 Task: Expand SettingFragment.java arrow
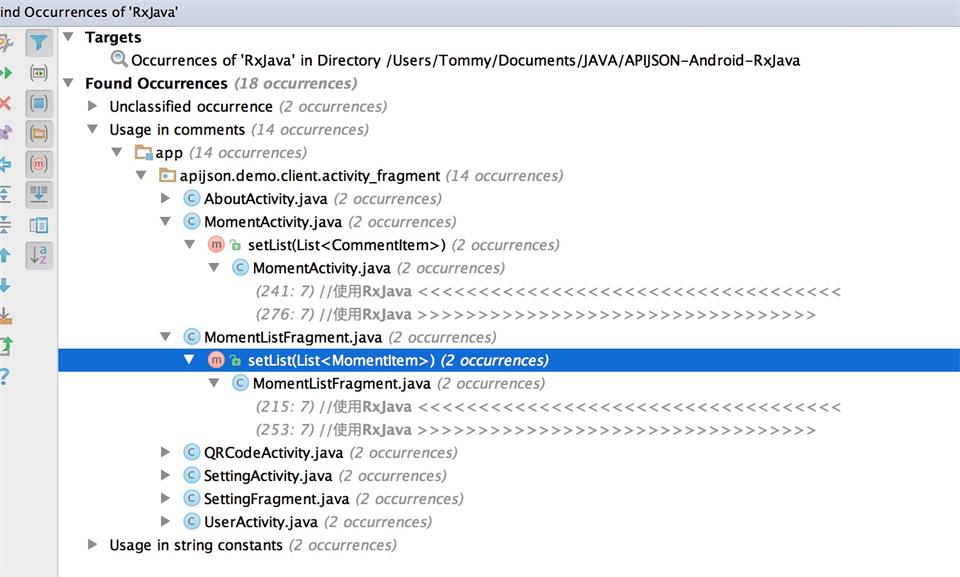(x=165, y=499)
